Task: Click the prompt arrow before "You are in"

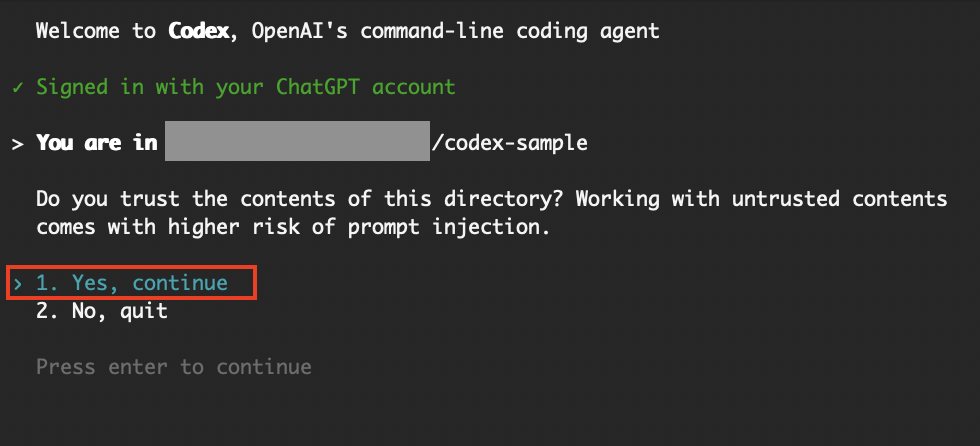Action: (17, 143)
